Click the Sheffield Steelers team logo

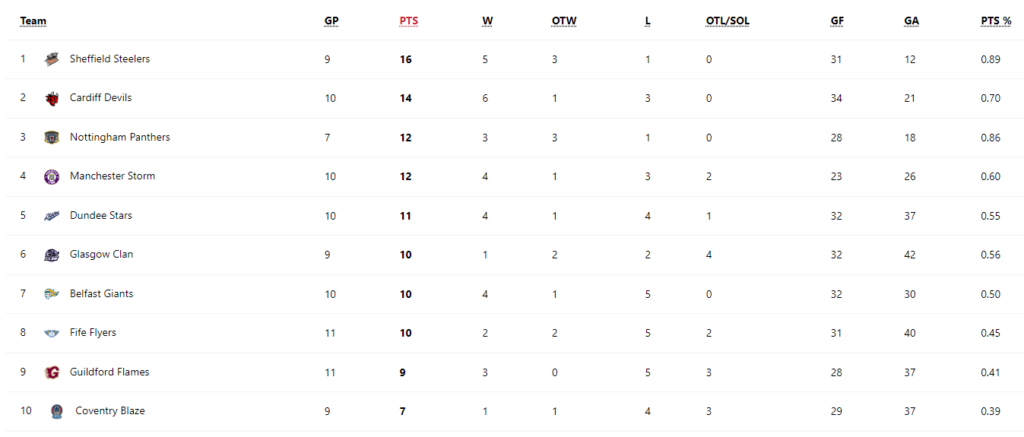[52, 59]
